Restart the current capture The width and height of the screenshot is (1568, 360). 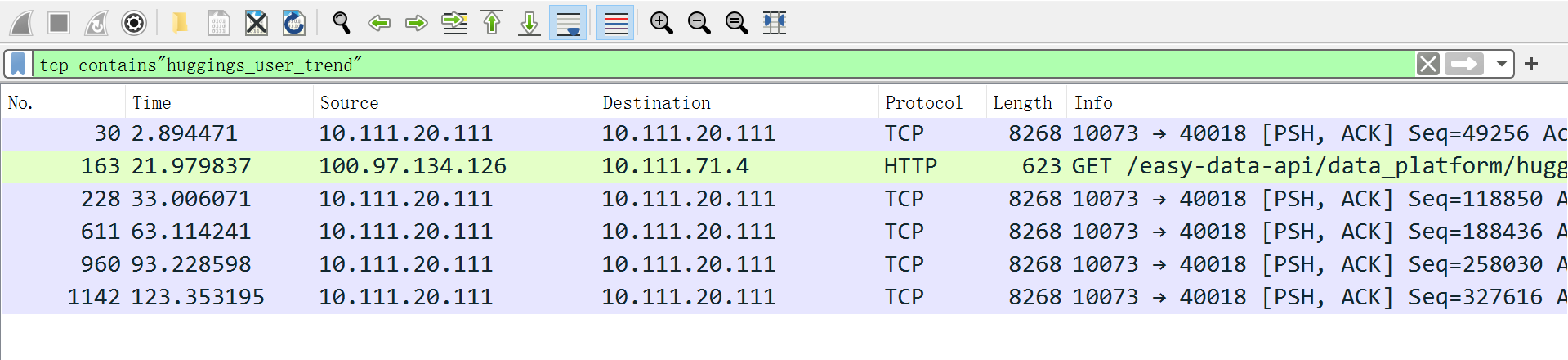tap(96, 23)
